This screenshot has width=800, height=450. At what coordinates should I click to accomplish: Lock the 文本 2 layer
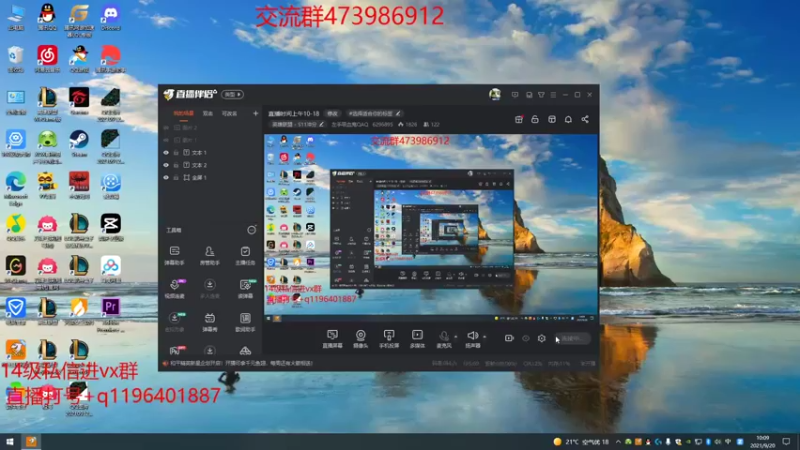click(x=176, y=165)
